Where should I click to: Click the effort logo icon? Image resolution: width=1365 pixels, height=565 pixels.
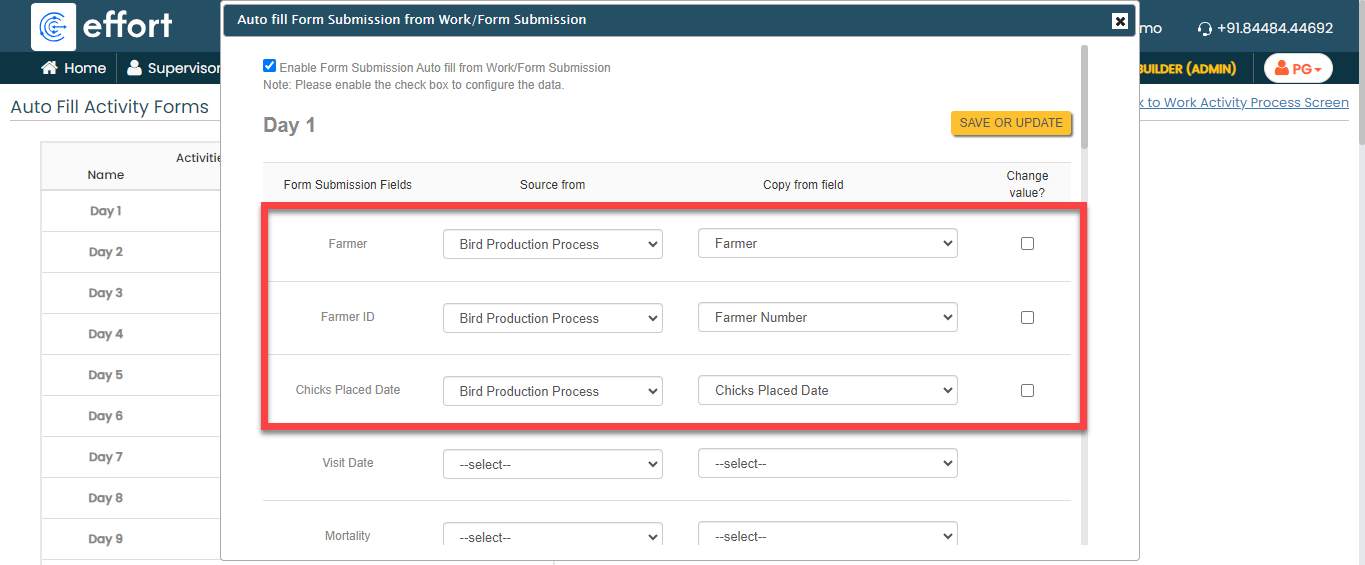(54, 27)
